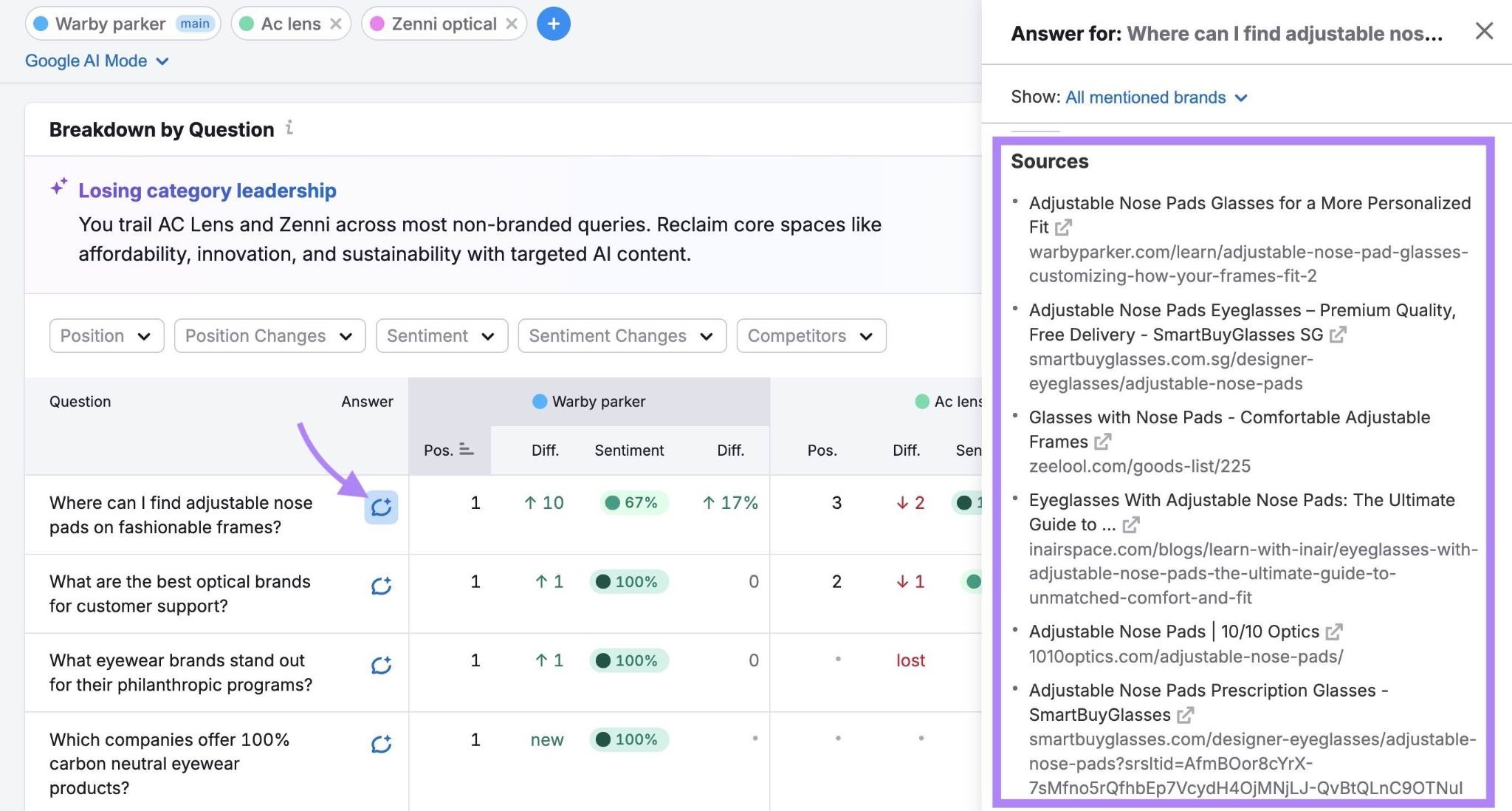This screenshot has height=811, width=1512.
Task: Click the Losing category leadership insight heading
Action: (x=207, y=191)
